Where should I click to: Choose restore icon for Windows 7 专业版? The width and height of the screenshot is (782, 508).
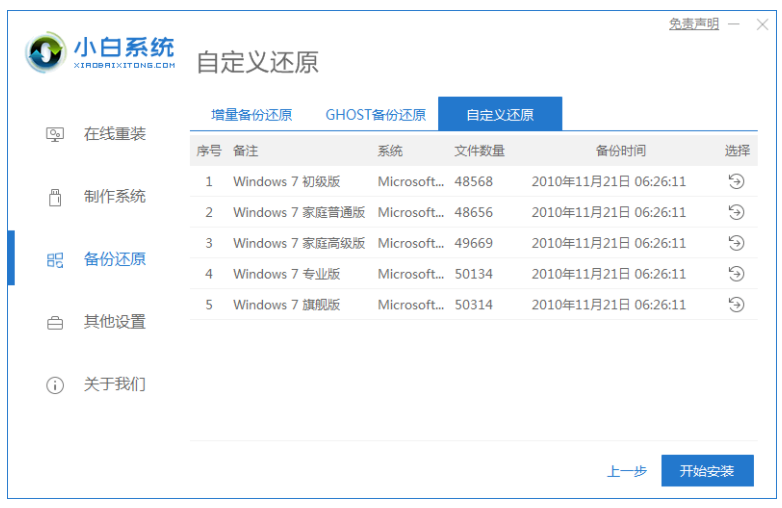pos(736,274)
